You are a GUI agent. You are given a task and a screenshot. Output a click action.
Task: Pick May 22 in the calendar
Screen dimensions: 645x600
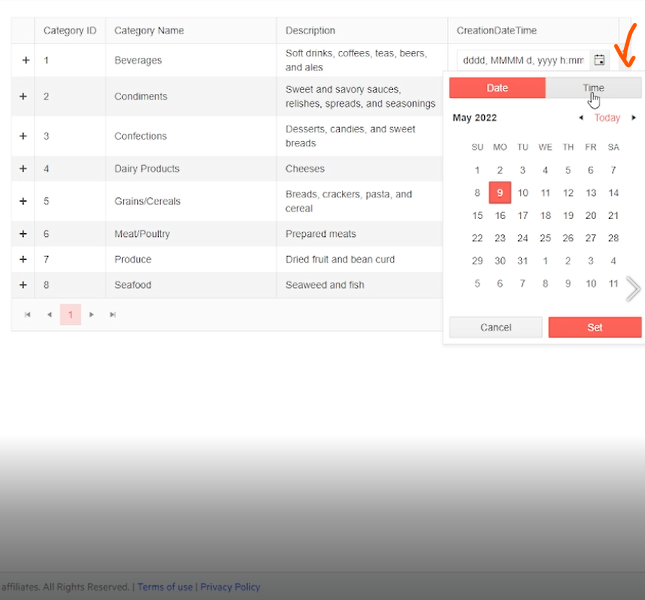(477, 238)
